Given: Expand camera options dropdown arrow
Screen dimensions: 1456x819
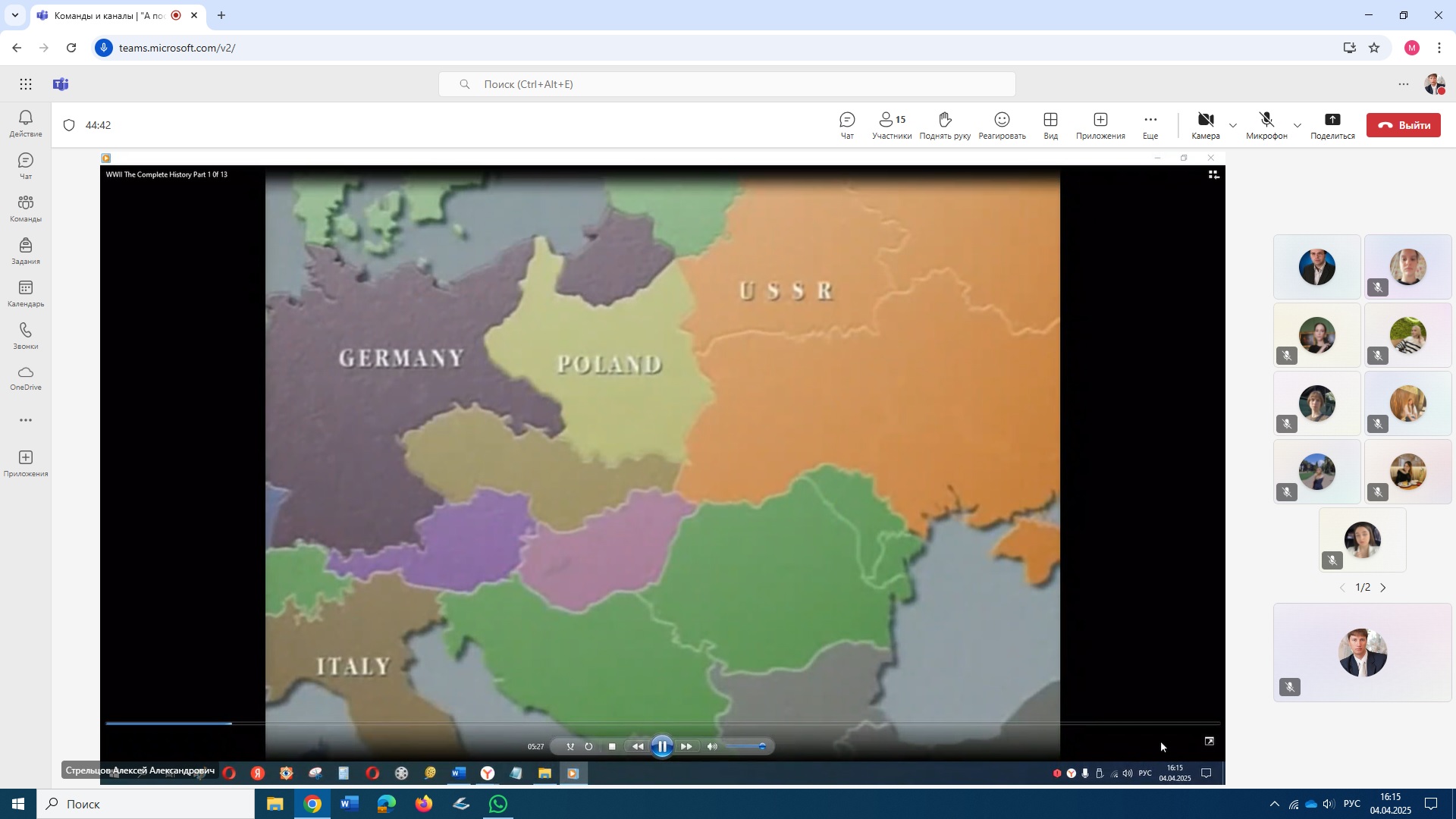Looking at the screenshot, I should [x=1233, y=125].
